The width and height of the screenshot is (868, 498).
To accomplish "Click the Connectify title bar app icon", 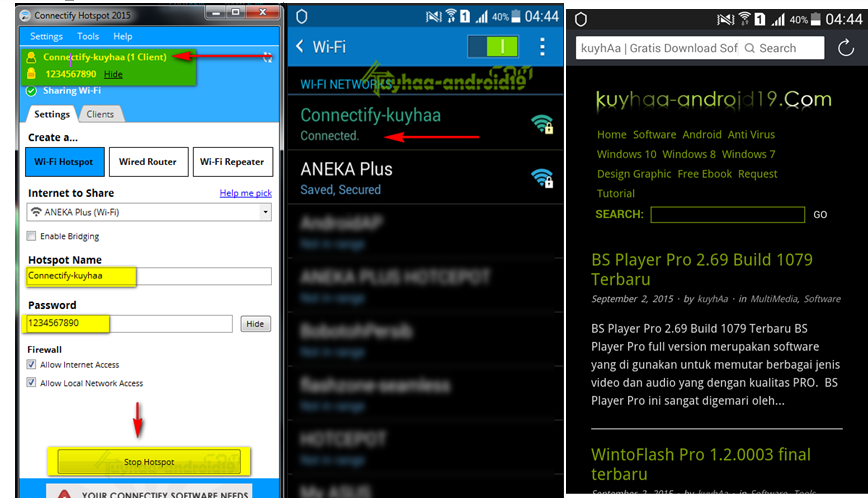I will pyautogui.click(x=25, y=15).
